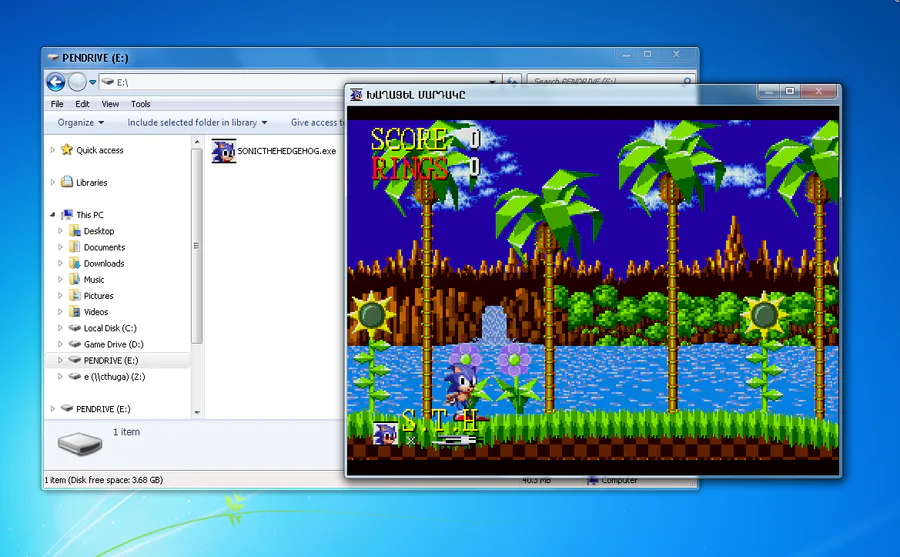Expand the Documents tree node

coord(60,247)
